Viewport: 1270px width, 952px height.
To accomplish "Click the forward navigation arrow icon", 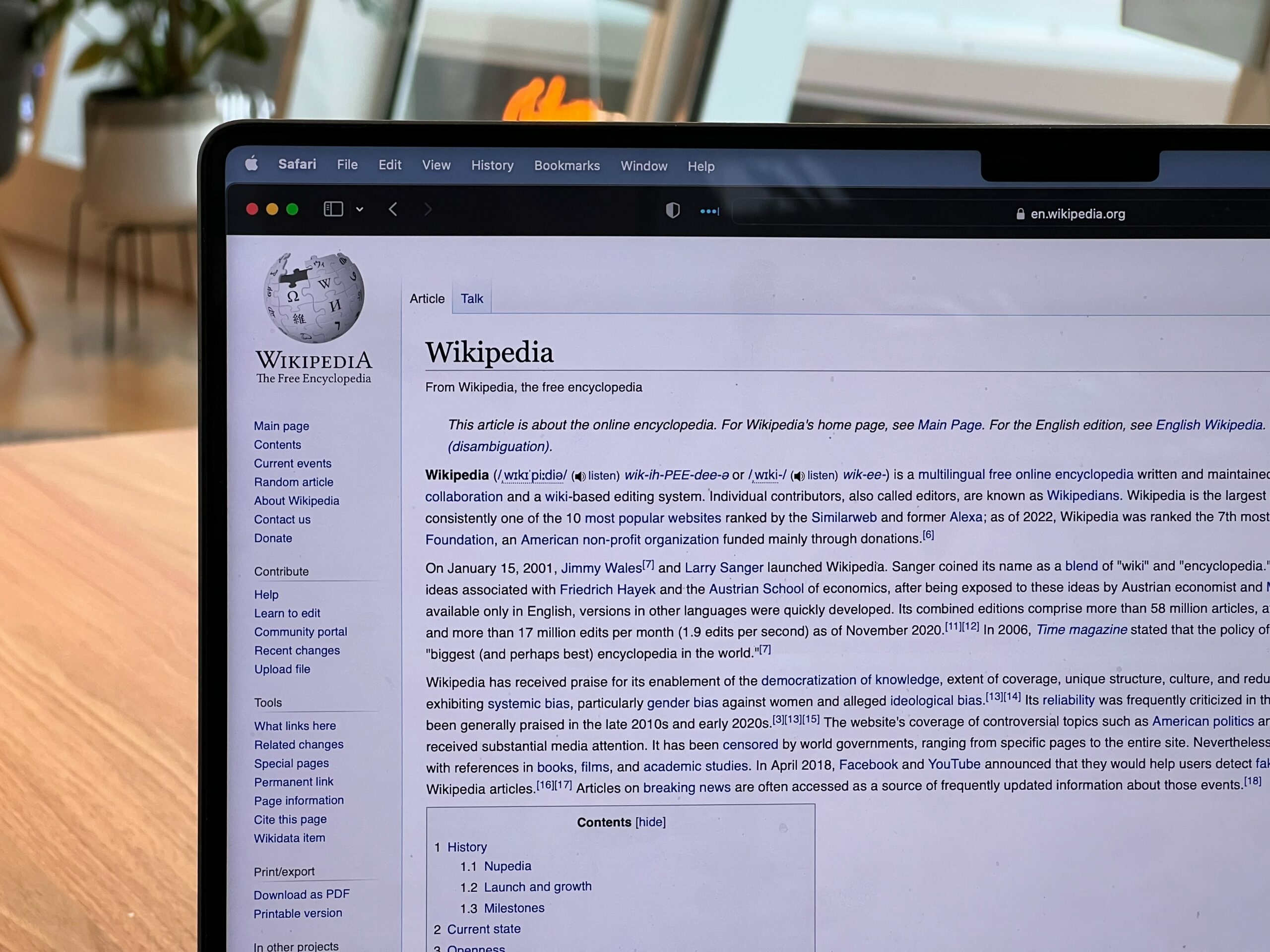I will click(428, 210).
